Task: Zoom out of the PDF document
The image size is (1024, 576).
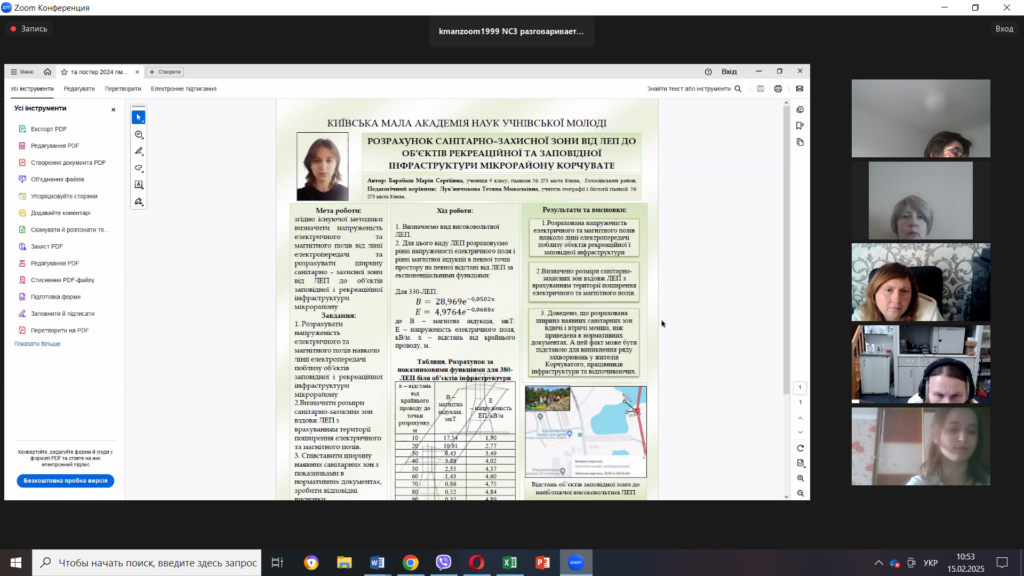Action: [801, 494]
